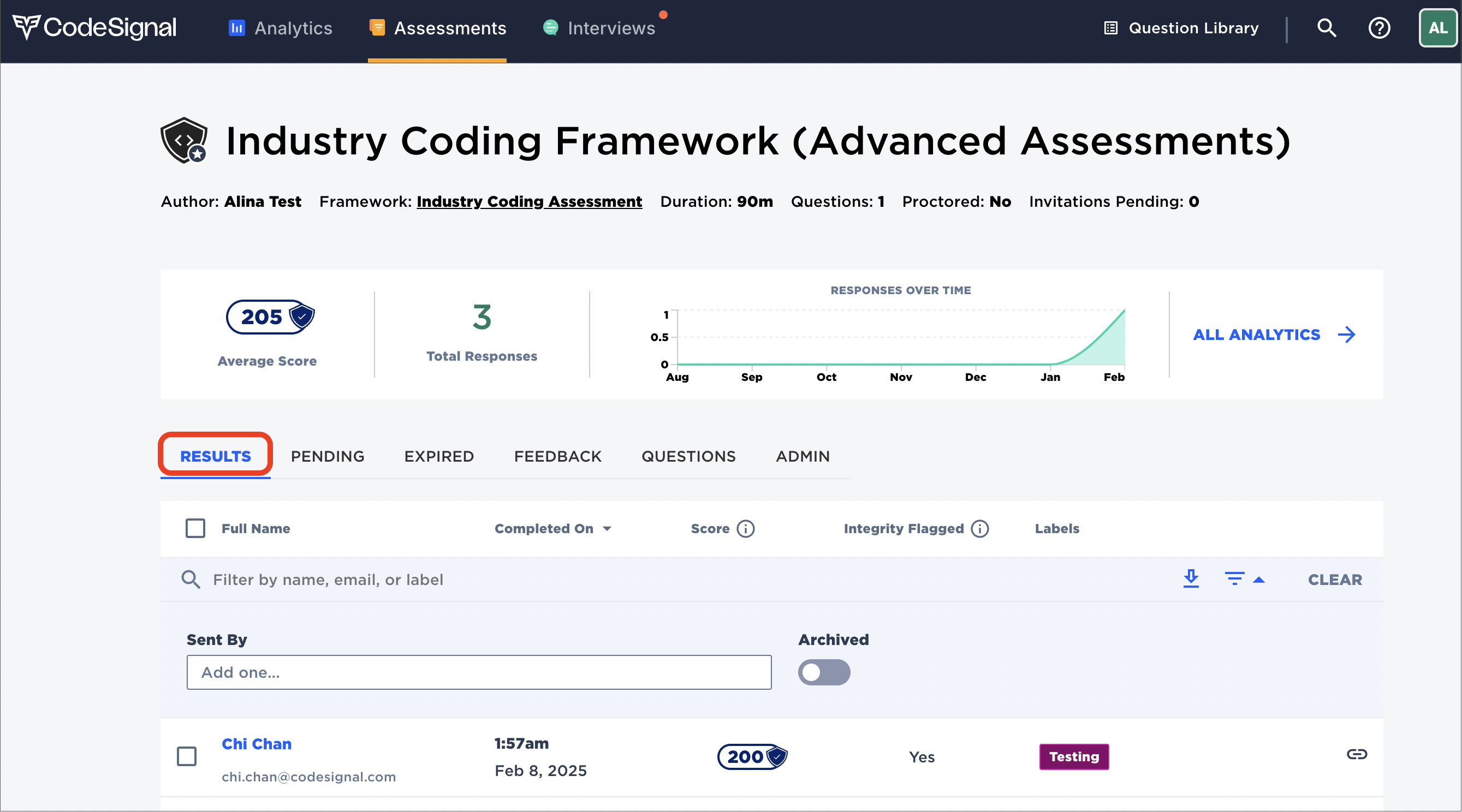Click the Testing label tag
Viewport: 1462px width, 812px height.
tap(1074, 756)
